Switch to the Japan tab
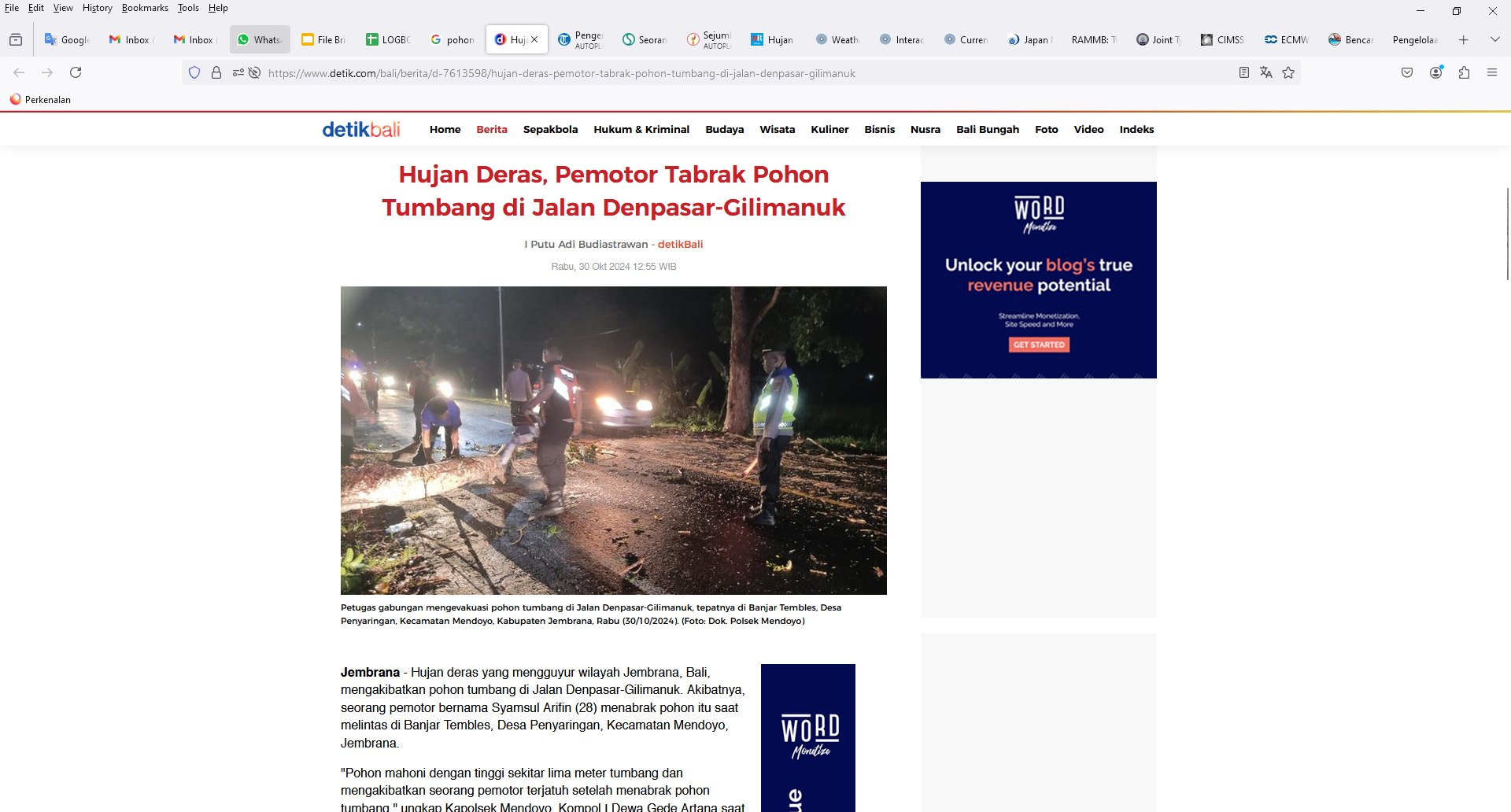The width and height of the screenshot is (1511, 812). point(1030,39)
